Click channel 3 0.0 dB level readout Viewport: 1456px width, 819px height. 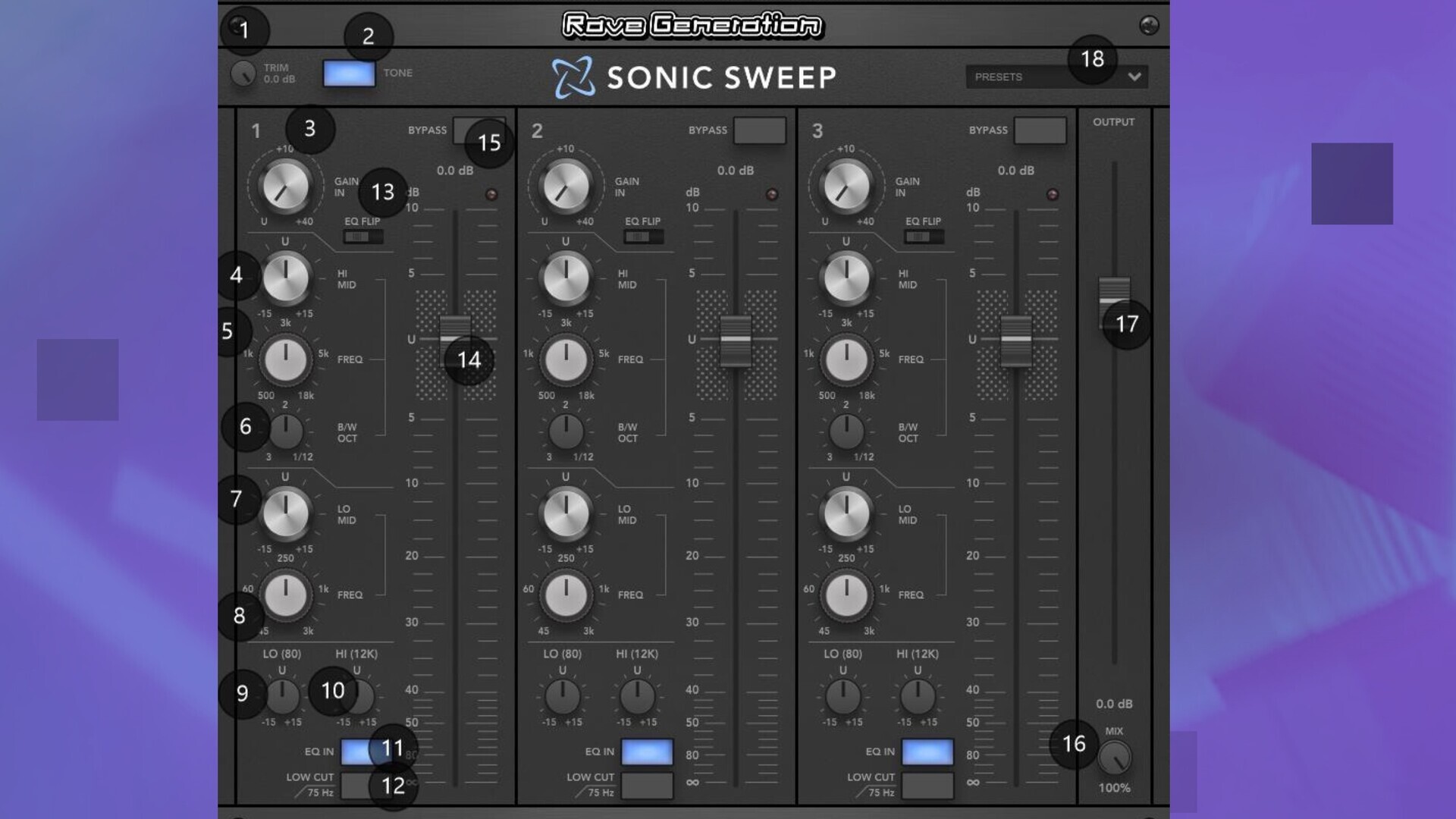1015,171
